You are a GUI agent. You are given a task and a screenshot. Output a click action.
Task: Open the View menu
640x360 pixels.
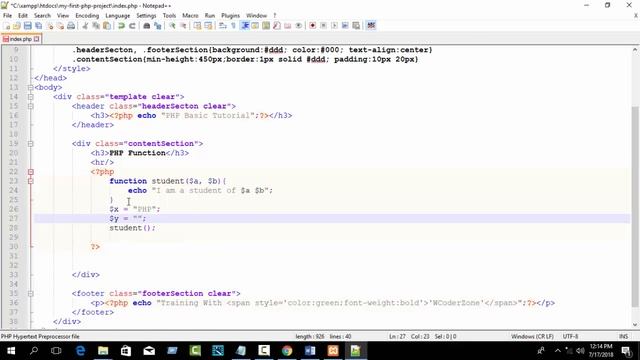[63, 16]
